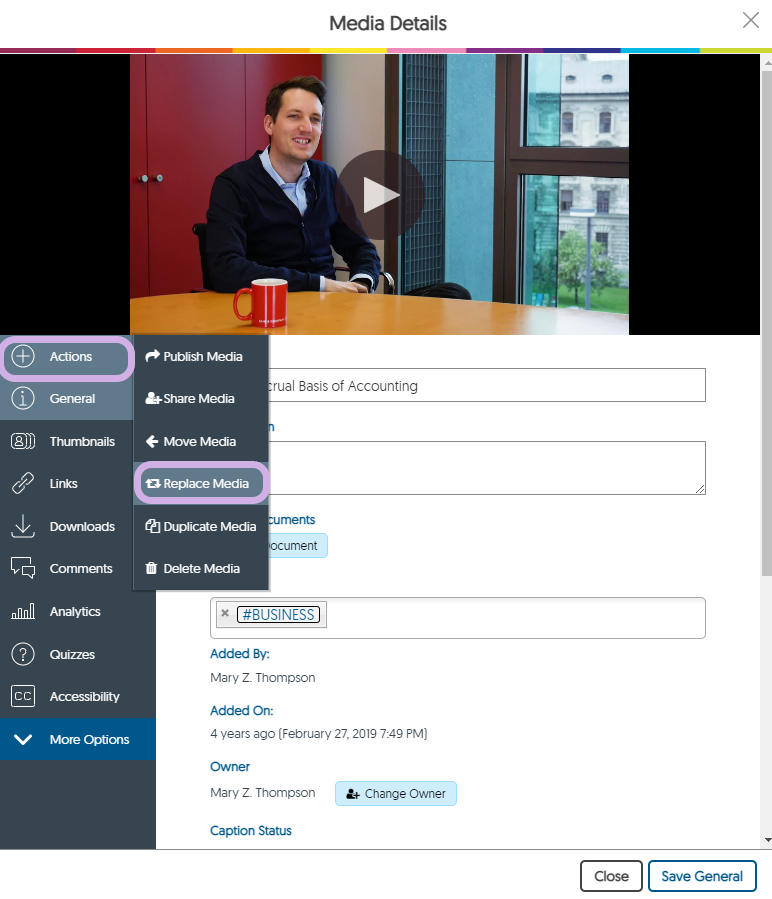772x899 pixels.
Task: Open the General info icon
Action: click(23, 399)
